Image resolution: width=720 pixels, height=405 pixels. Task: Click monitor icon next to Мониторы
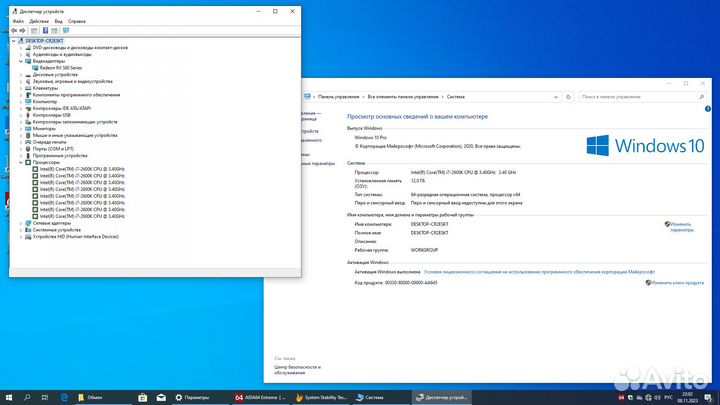[28, 129]
